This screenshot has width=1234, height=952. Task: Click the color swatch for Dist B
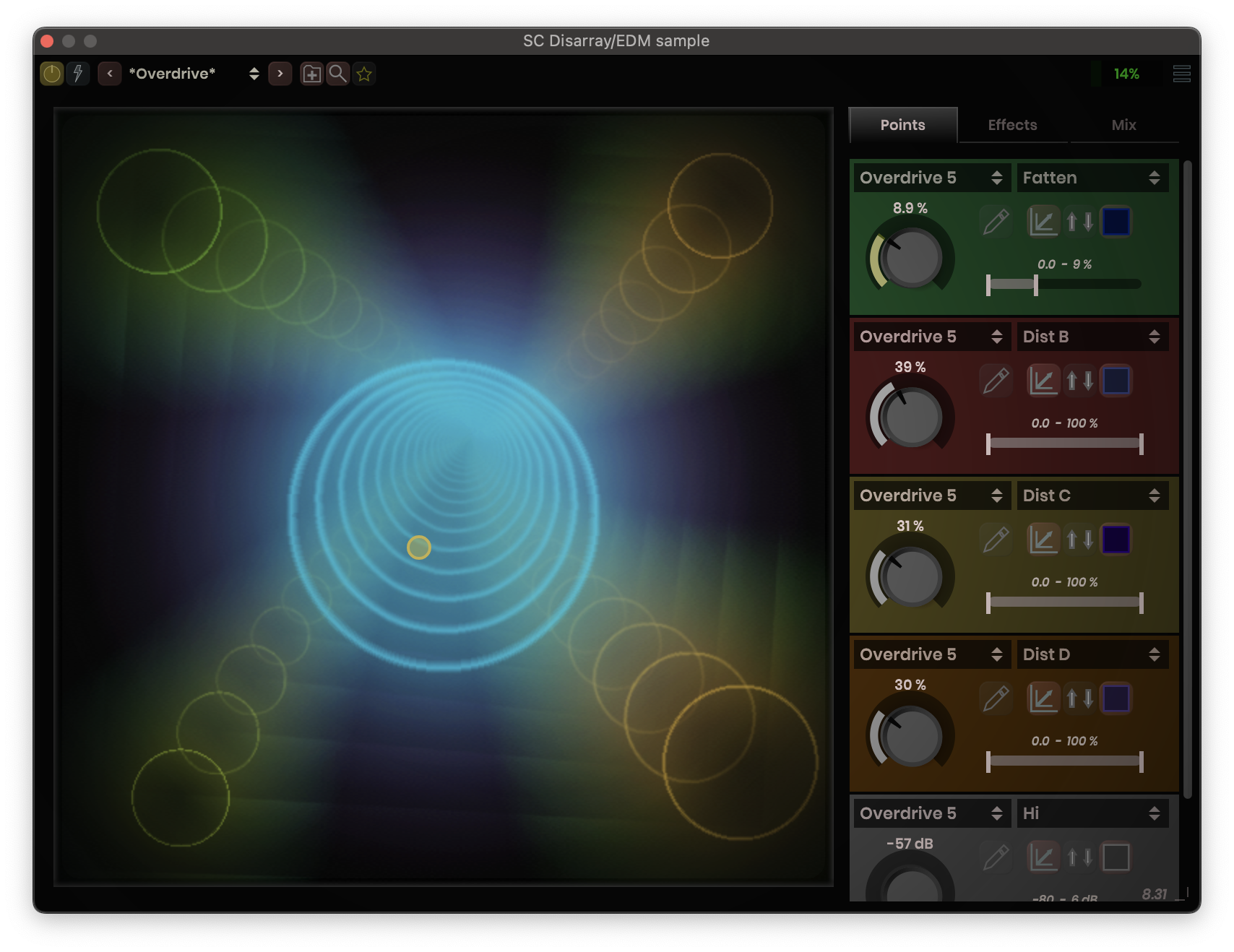click(x=1116, y=381)
